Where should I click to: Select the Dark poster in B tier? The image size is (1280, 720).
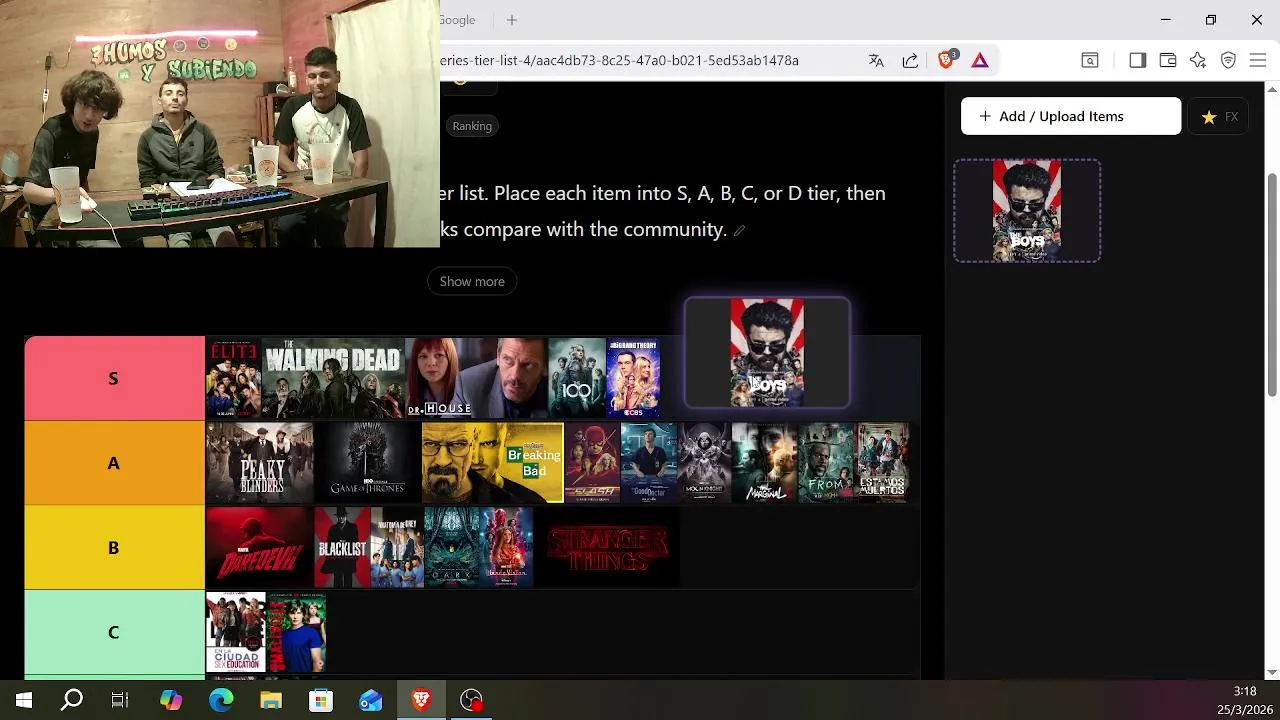tap(452, 547)
